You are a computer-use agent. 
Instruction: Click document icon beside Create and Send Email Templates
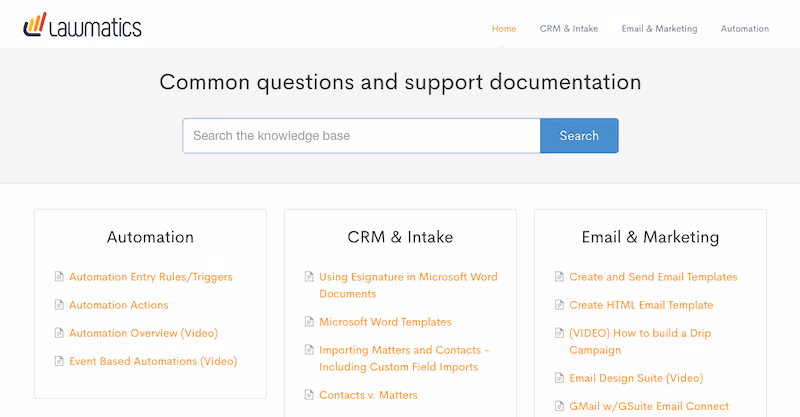[x=559, y=277]
